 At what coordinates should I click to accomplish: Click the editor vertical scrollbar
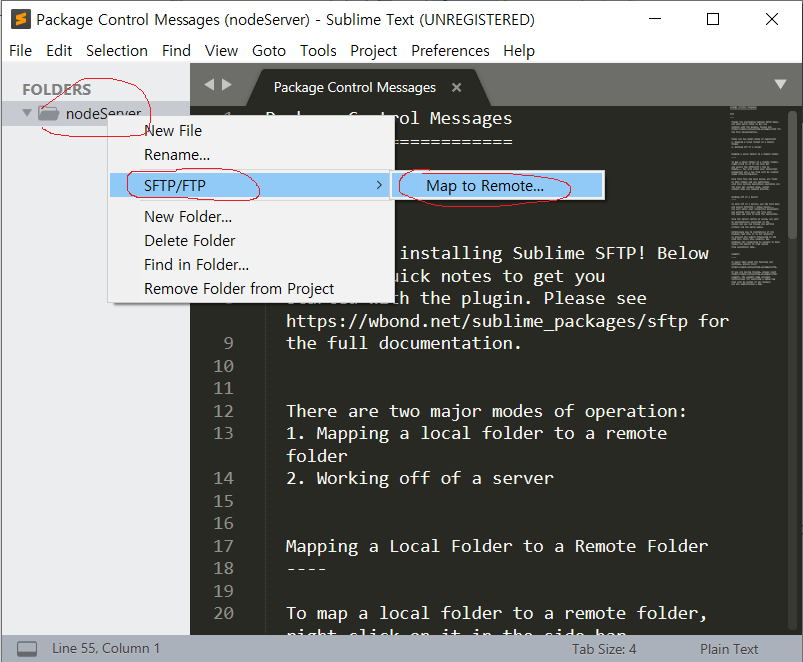pos(792,174)
